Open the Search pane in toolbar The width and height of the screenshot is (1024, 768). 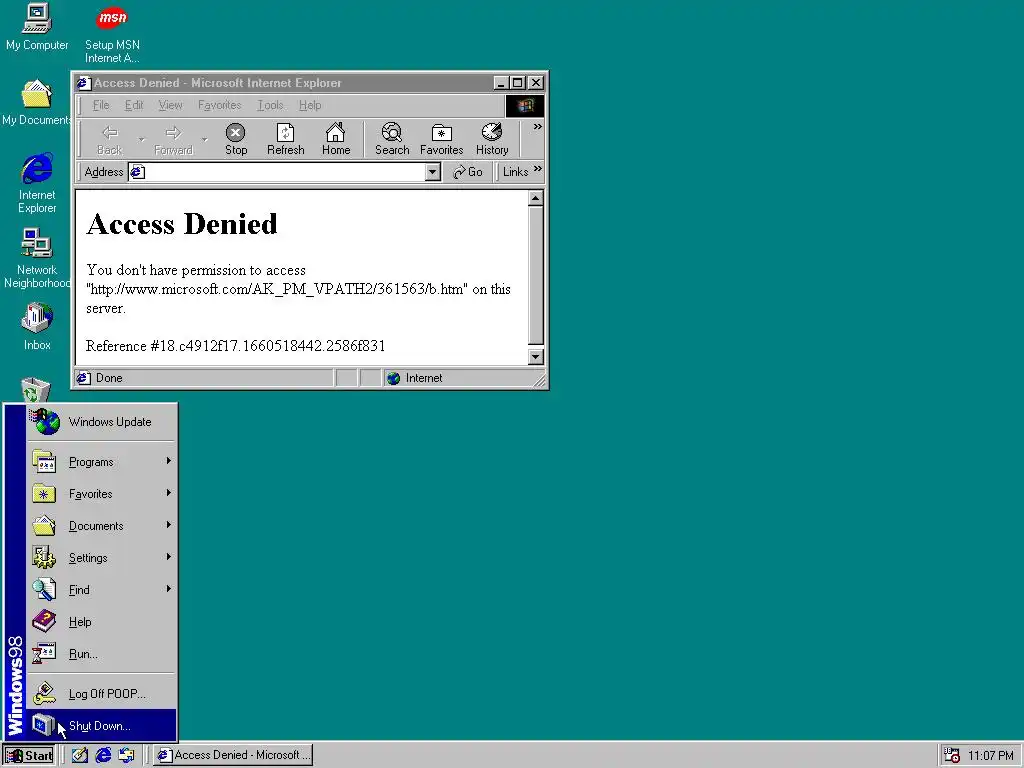pyautogui.click(x=392, y=140)
